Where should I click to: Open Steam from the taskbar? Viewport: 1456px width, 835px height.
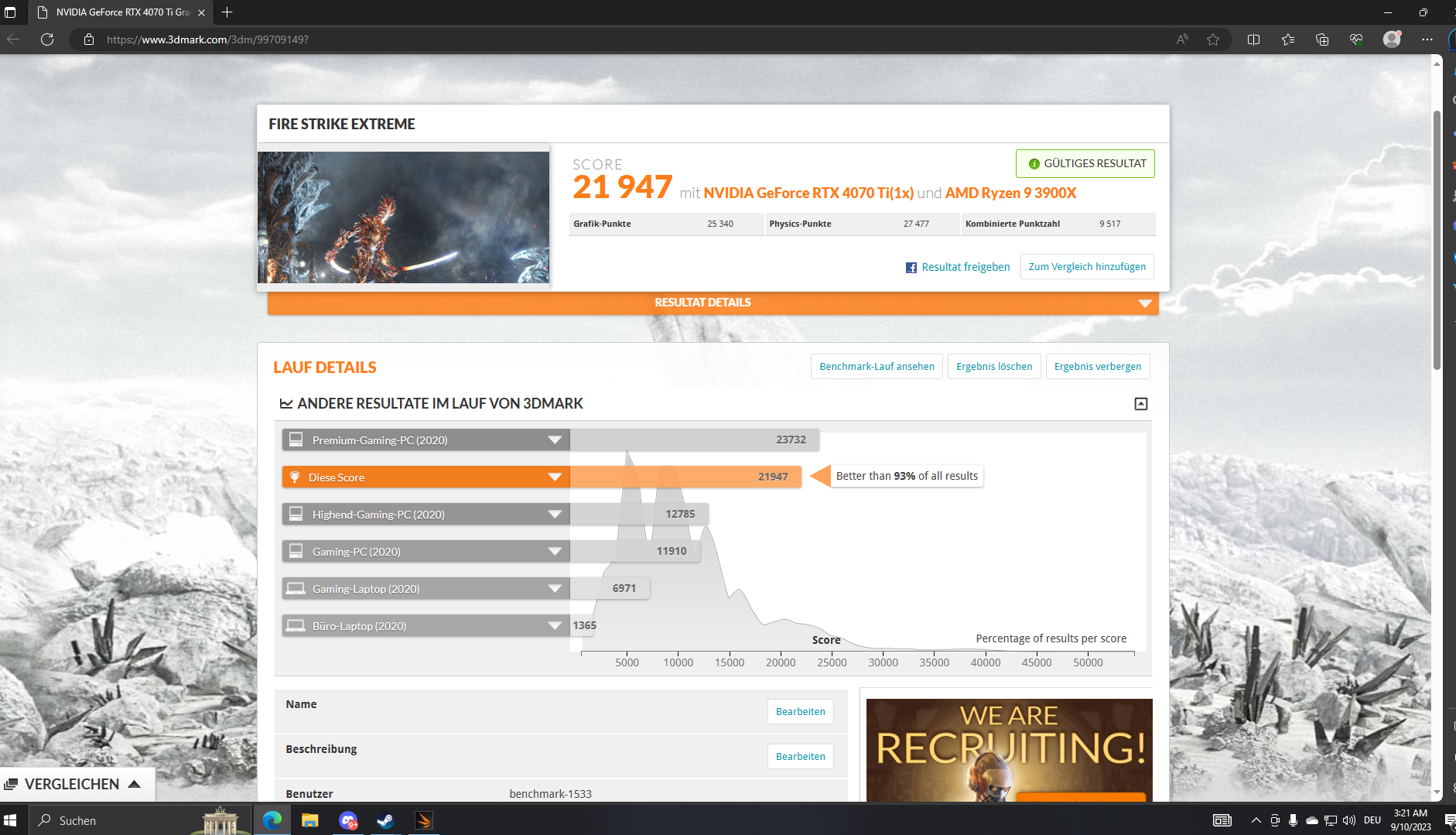coord(385,820)
